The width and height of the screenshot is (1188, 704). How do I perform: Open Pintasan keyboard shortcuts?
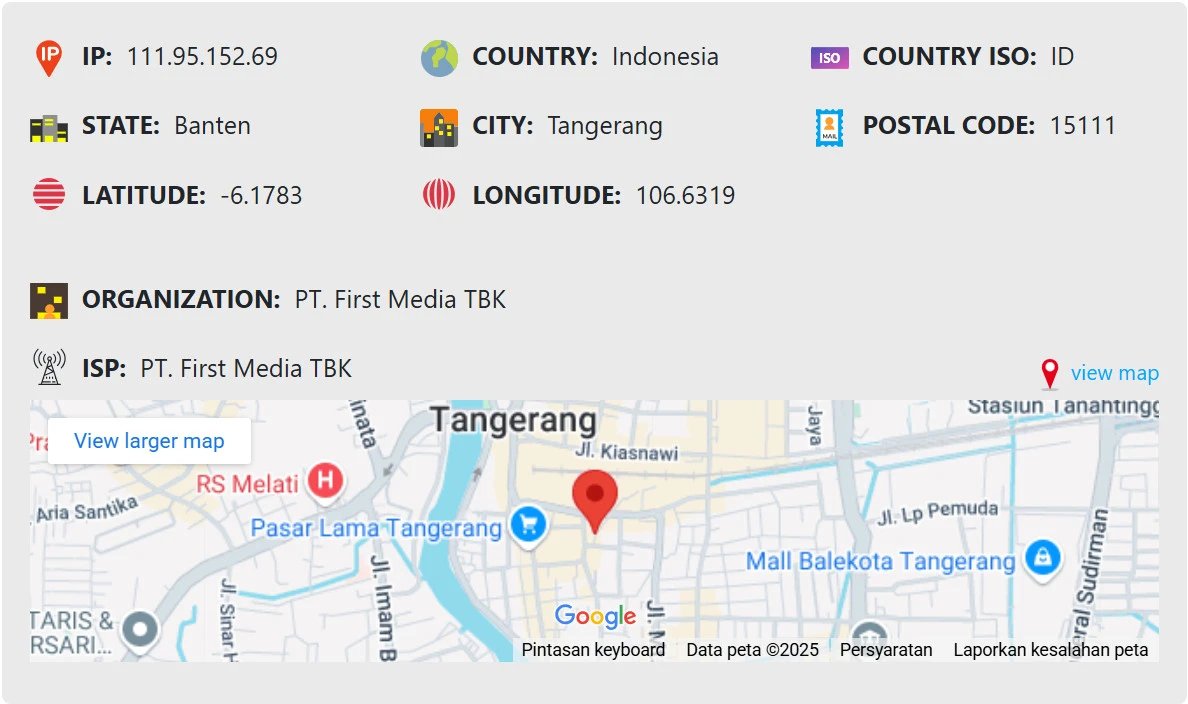(593, 650)
